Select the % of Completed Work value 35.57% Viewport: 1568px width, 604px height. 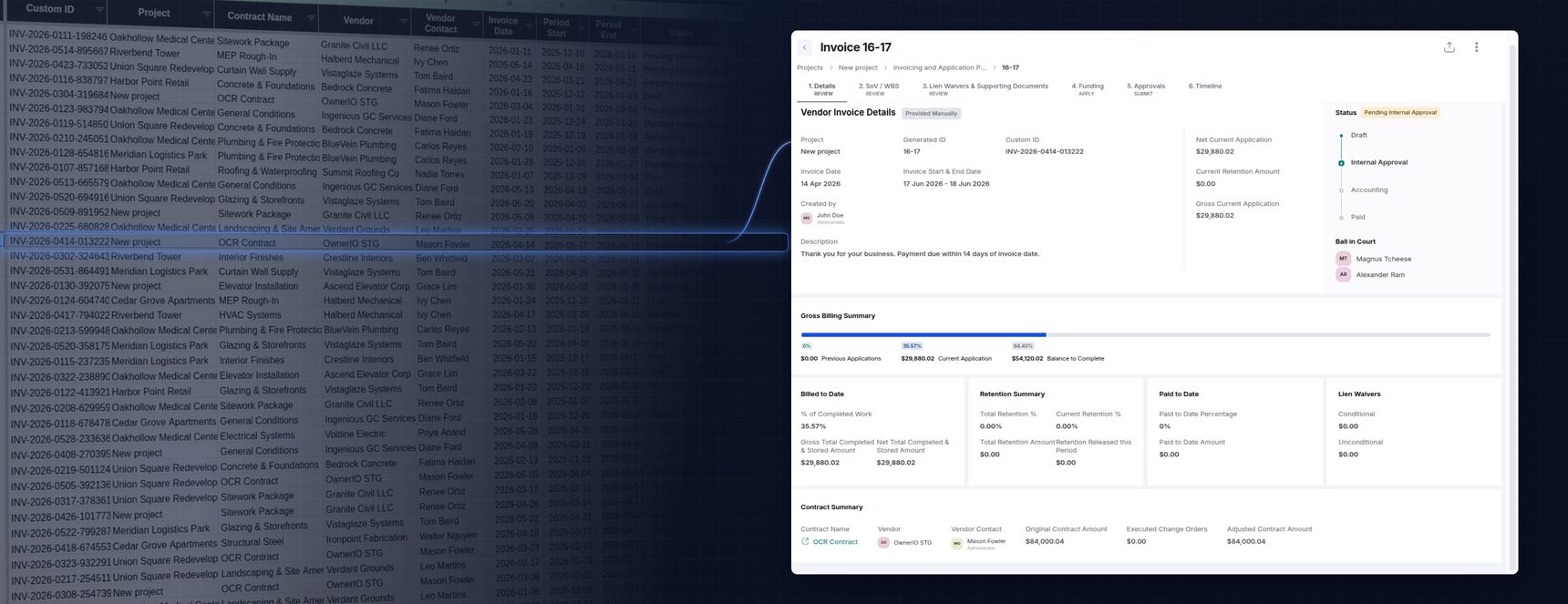pos(813,426)
